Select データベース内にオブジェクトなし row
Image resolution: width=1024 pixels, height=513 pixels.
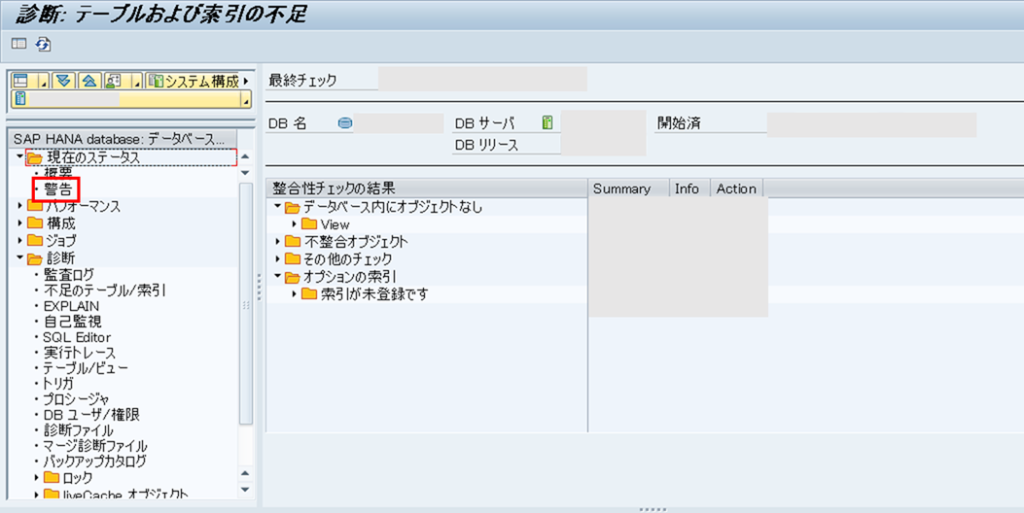click(427, 207)
